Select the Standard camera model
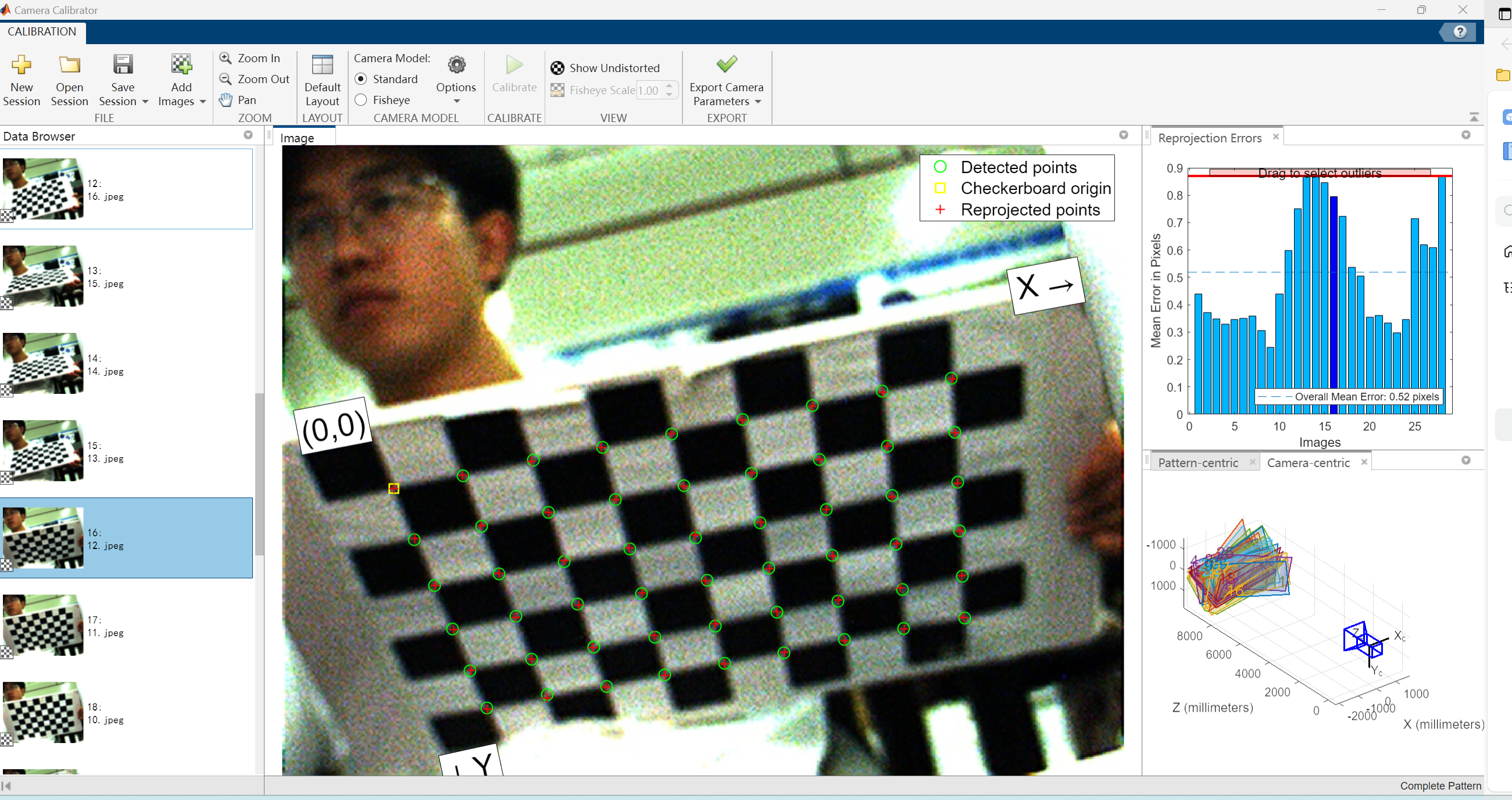This screenshot has height=800, width=1512. (x=362, y=79)
